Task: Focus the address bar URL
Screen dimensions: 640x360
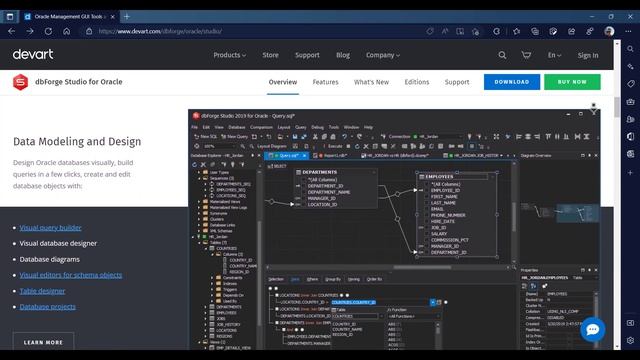Action: (x=160, y=31)
